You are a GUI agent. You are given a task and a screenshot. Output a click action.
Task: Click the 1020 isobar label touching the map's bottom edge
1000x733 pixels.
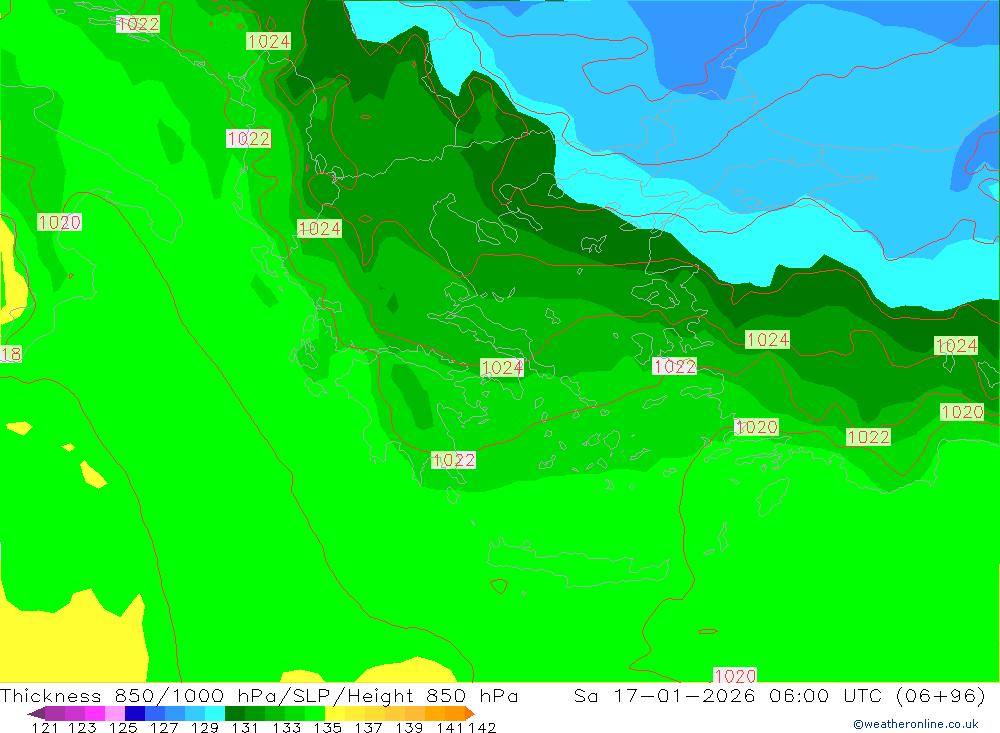pos(735,676)
